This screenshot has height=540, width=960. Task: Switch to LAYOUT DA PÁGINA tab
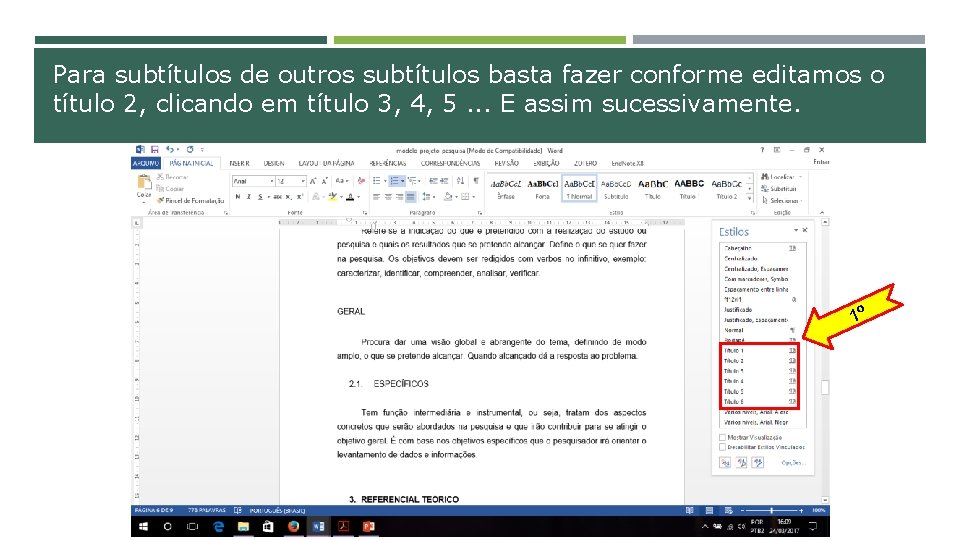coord(326,163)
